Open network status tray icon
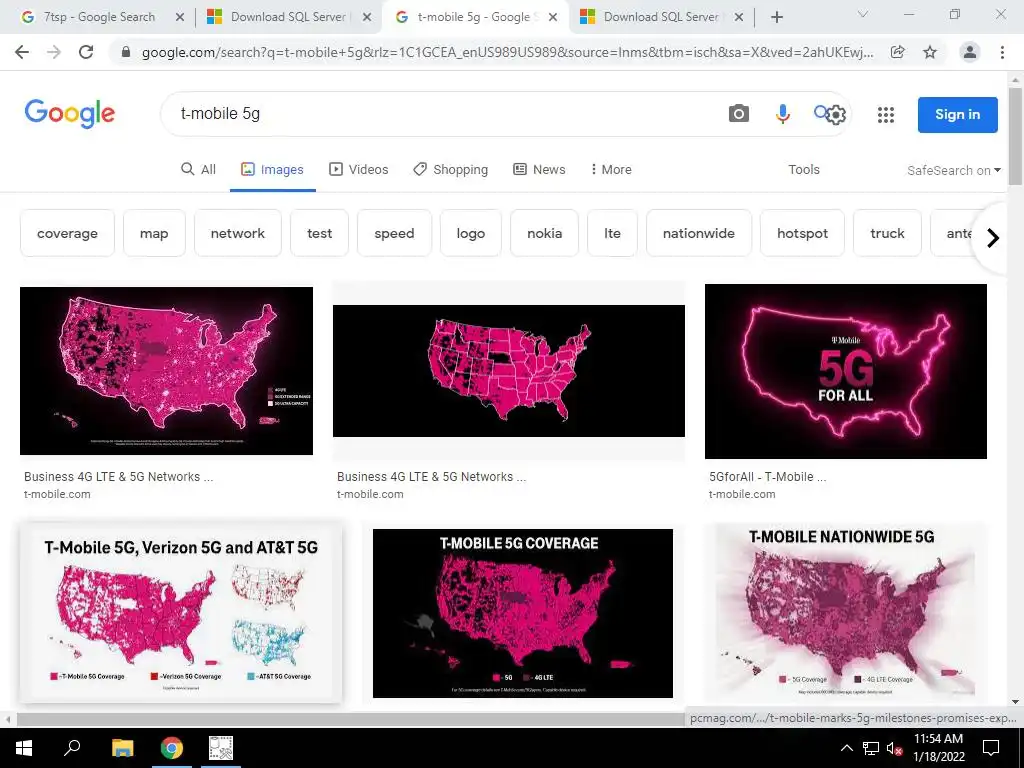Screen dimensions: 1024x768 (x=871, y=748)
